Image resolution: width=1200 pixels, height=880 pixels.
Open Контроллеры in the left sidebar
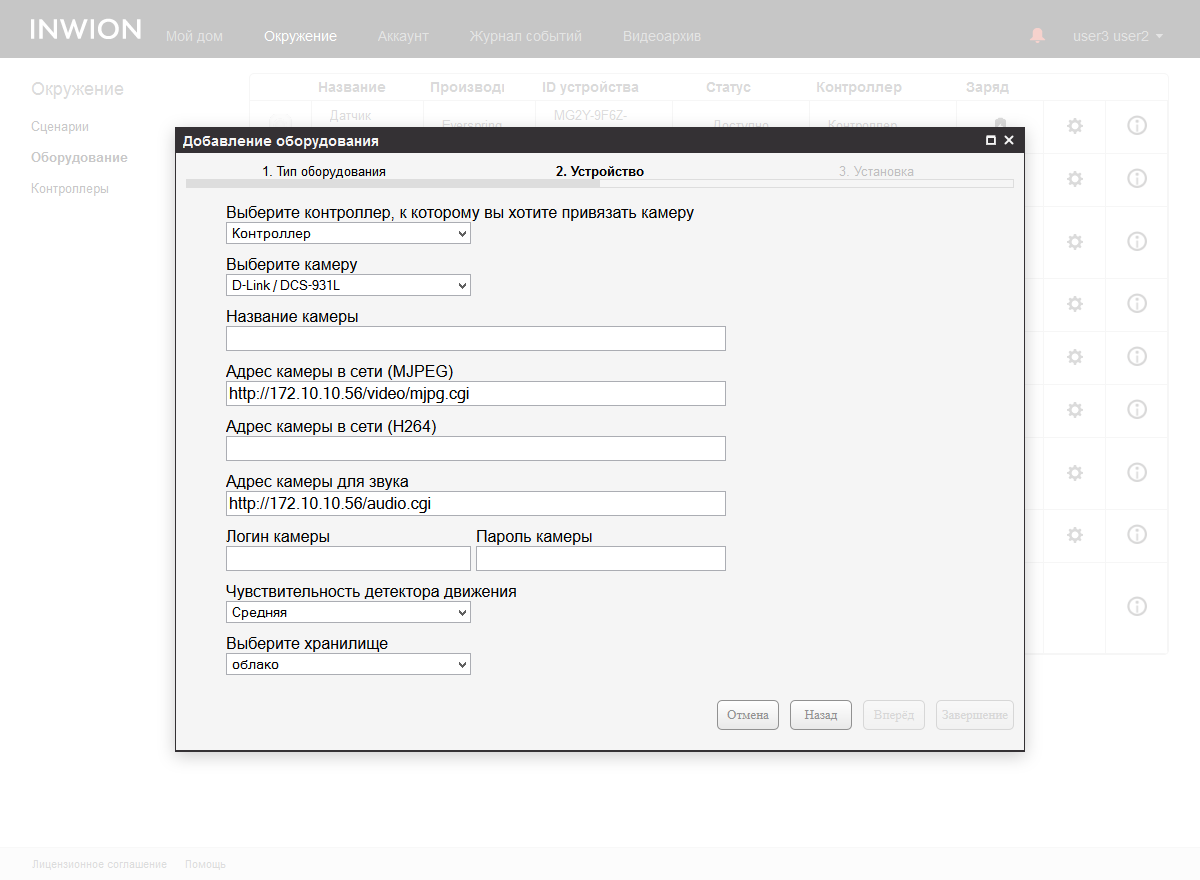70,189
